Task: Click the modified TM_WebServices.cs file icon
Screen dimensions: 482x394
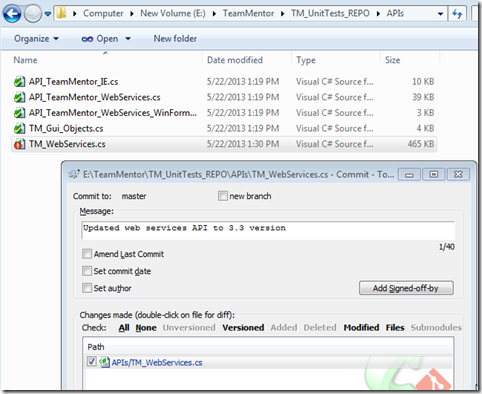Action: tap(19, 144)
